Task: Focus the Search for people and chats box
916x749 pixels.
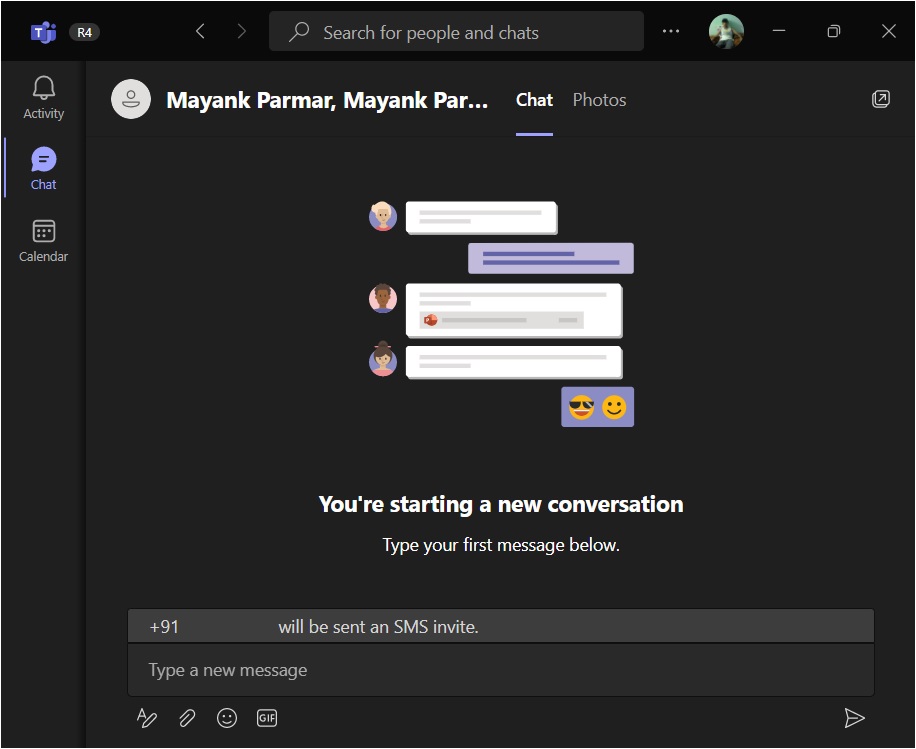Action: pyautogui.click(x=456, y=32)
